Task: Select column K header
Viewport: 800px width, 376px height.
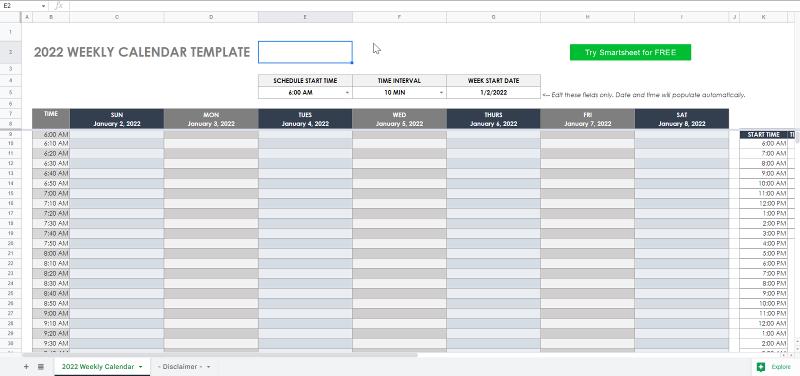Action: [763, 17]
